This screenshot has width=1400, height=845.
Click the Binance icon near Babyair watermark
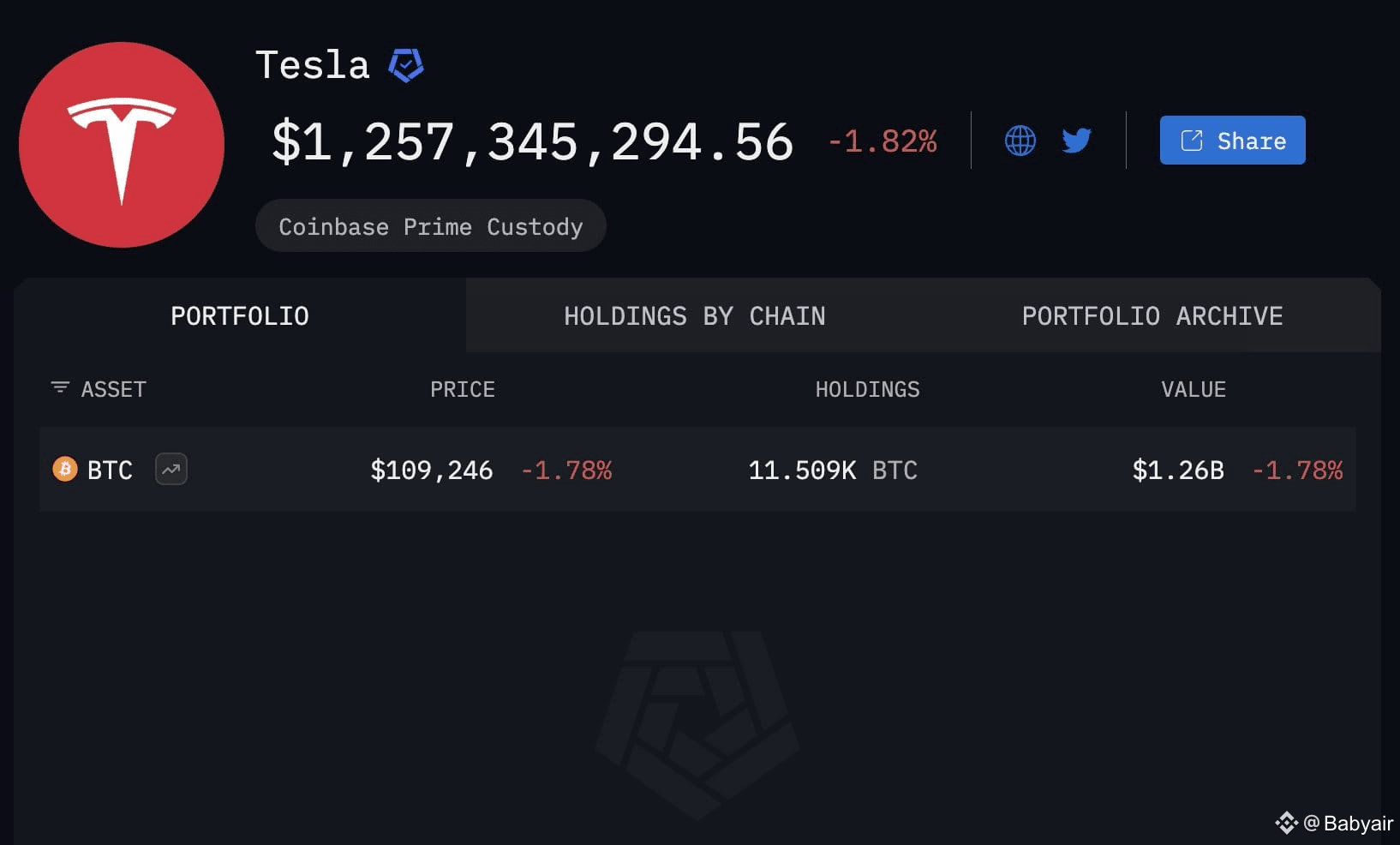point(1287,822)
